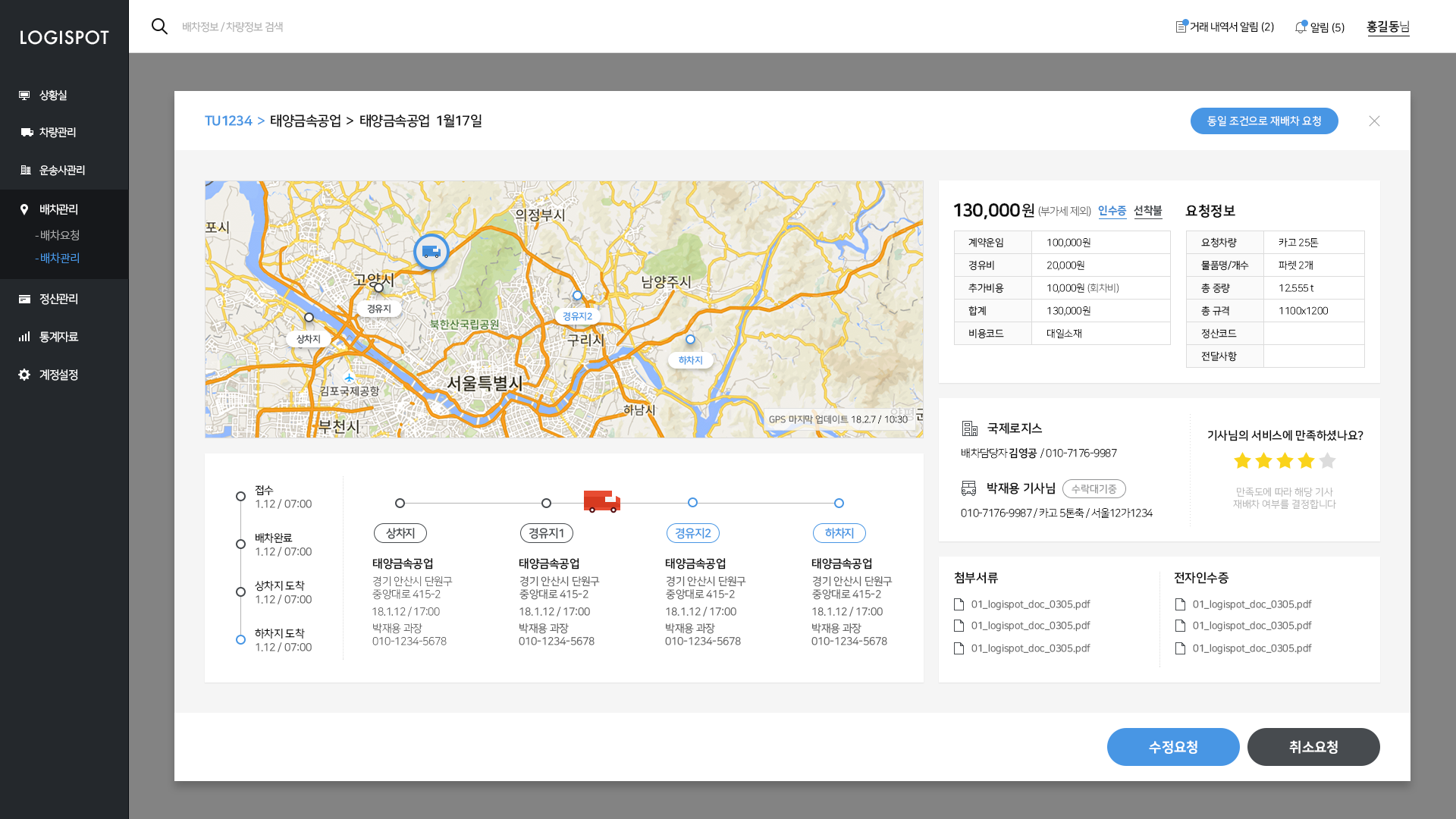Select the 인수증 payment option link
1456x819 pixels.
1112,211
